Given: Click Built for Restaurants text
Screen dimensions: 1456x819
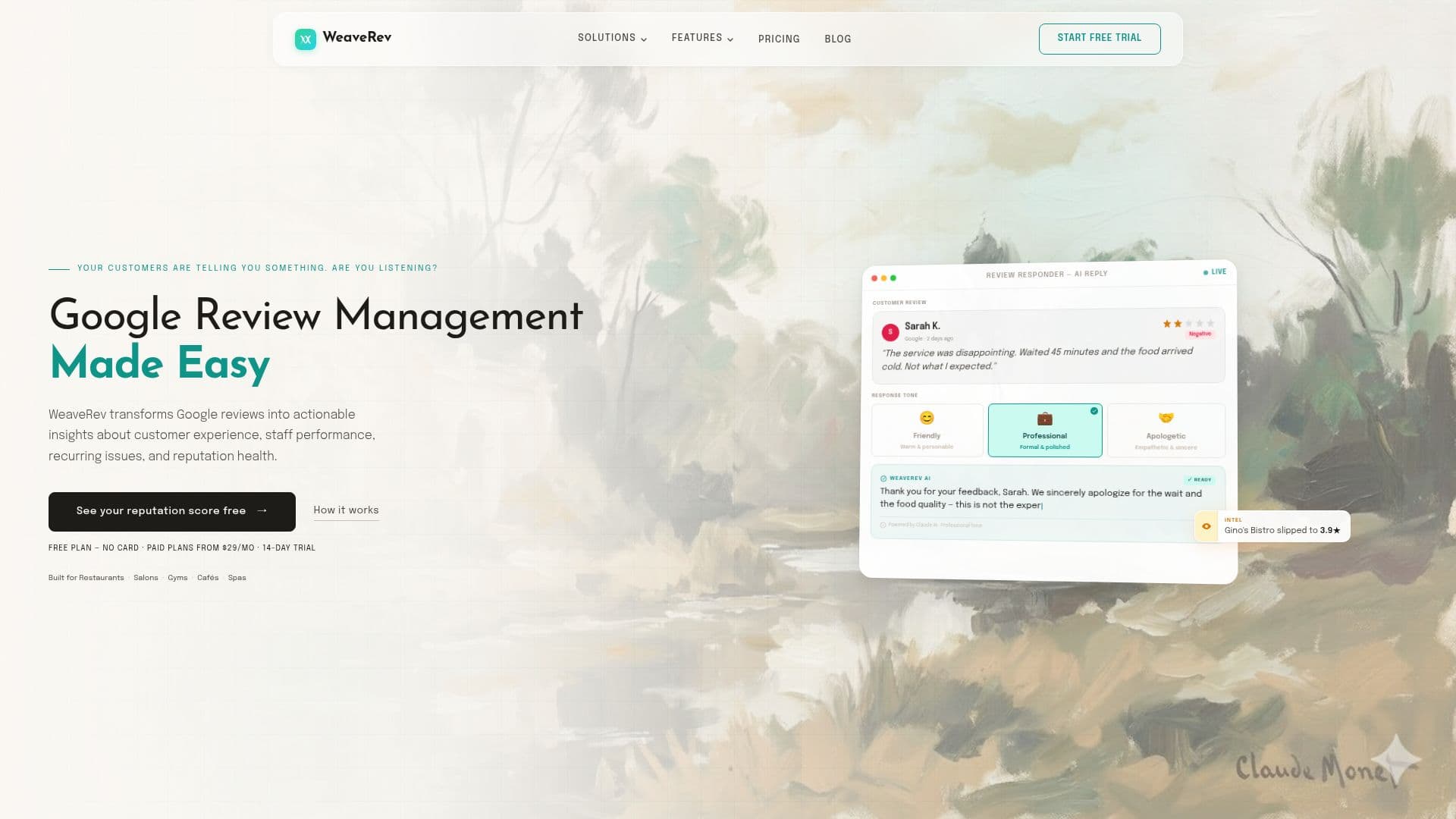Looking at the screenshot, I should [x=86, y=578].
